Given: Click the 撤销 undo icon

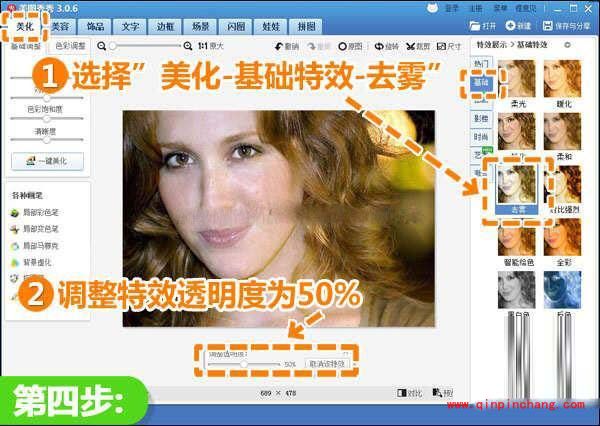Looking at the screenshot, I should tap(279, 47).
